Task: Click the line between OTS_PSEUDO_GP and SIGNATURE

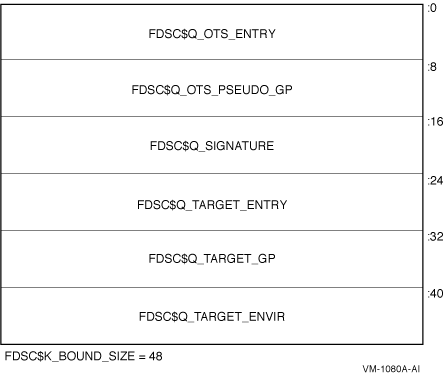Action: (x=212, y=116)
